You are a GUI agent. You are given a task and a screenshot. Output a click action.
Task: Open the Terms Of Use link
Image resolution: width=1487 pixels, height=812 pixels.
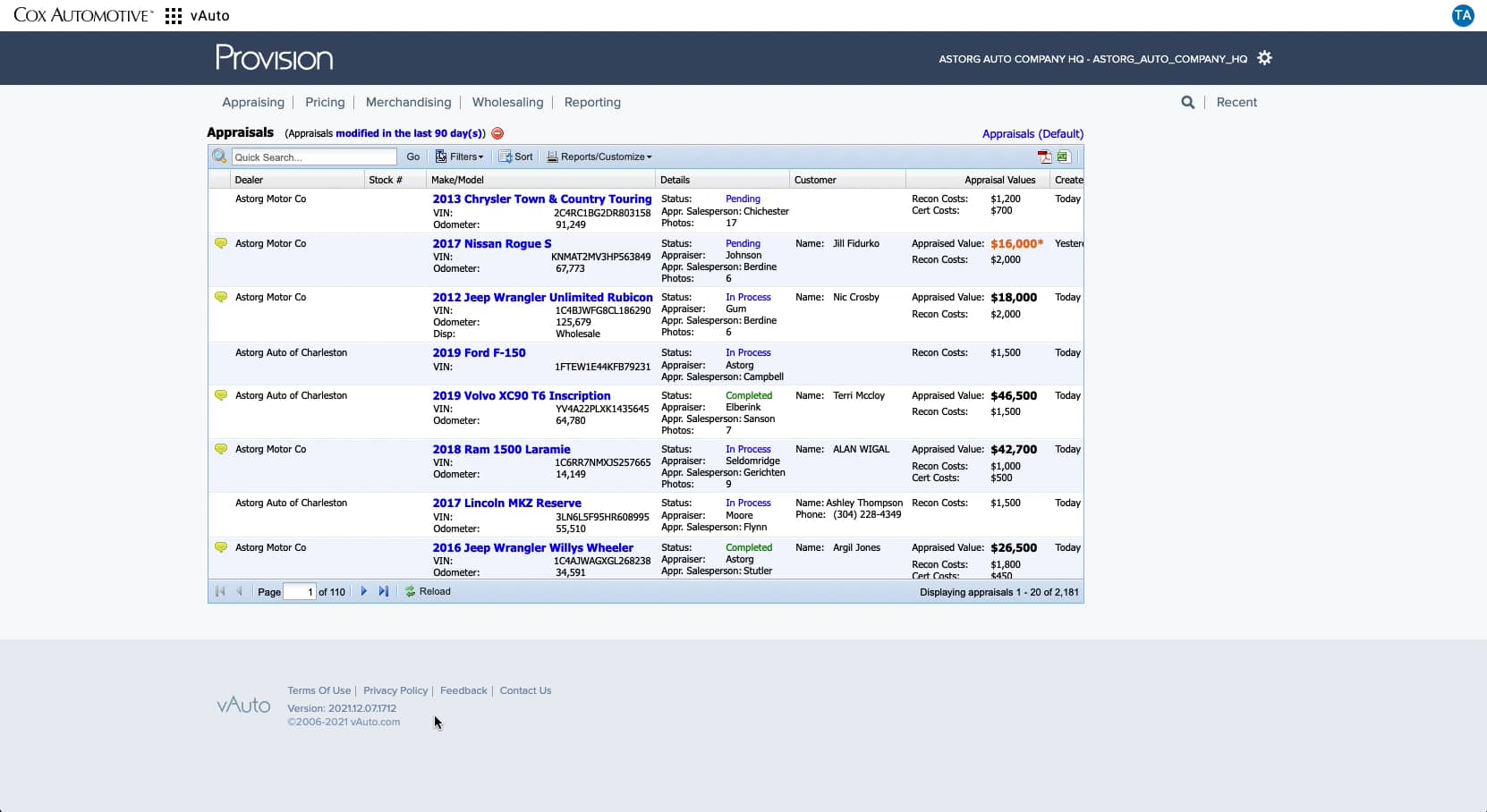[x=319, y=690]
